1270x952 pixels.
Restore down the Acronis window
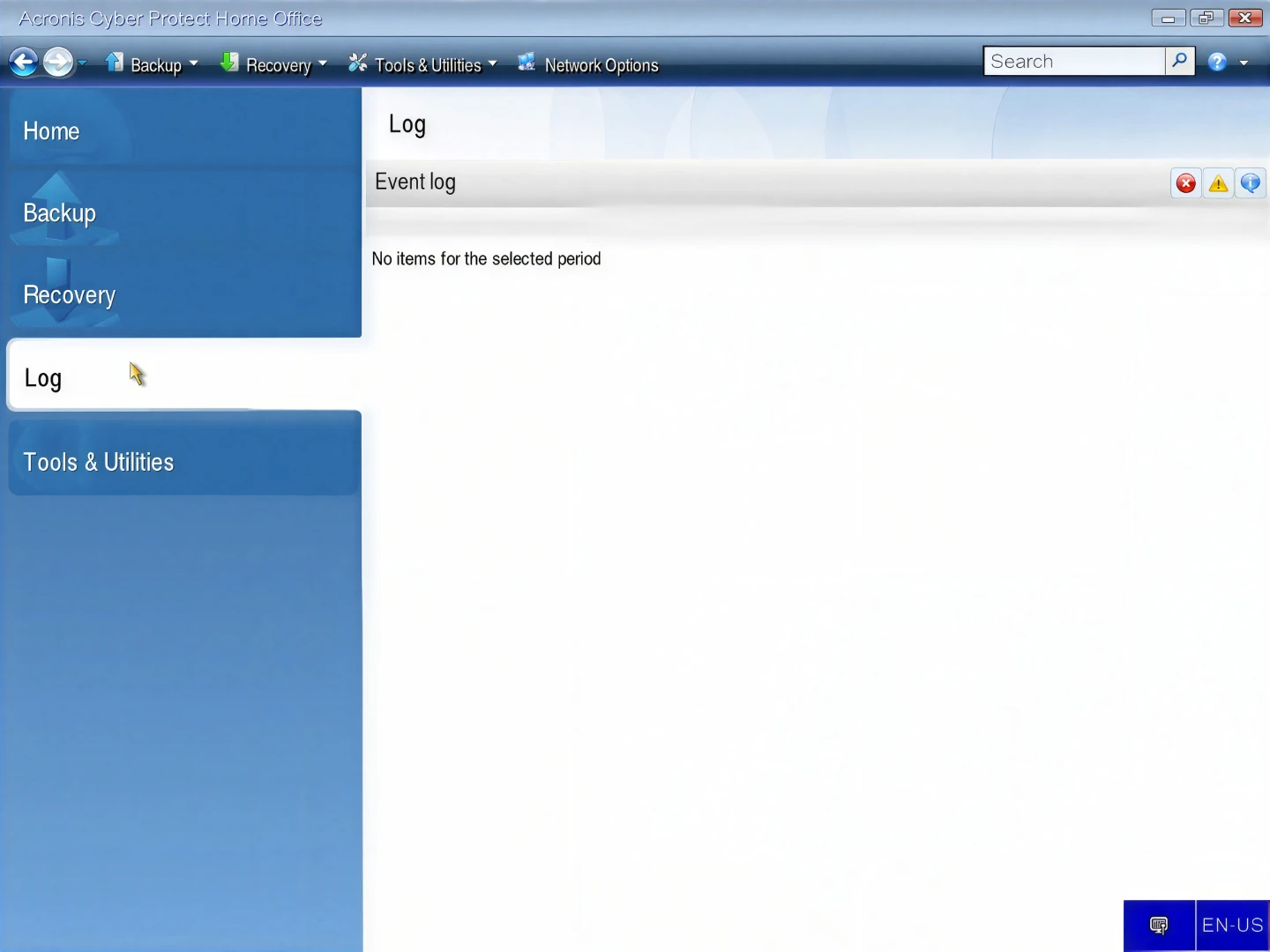(1206, 18)
